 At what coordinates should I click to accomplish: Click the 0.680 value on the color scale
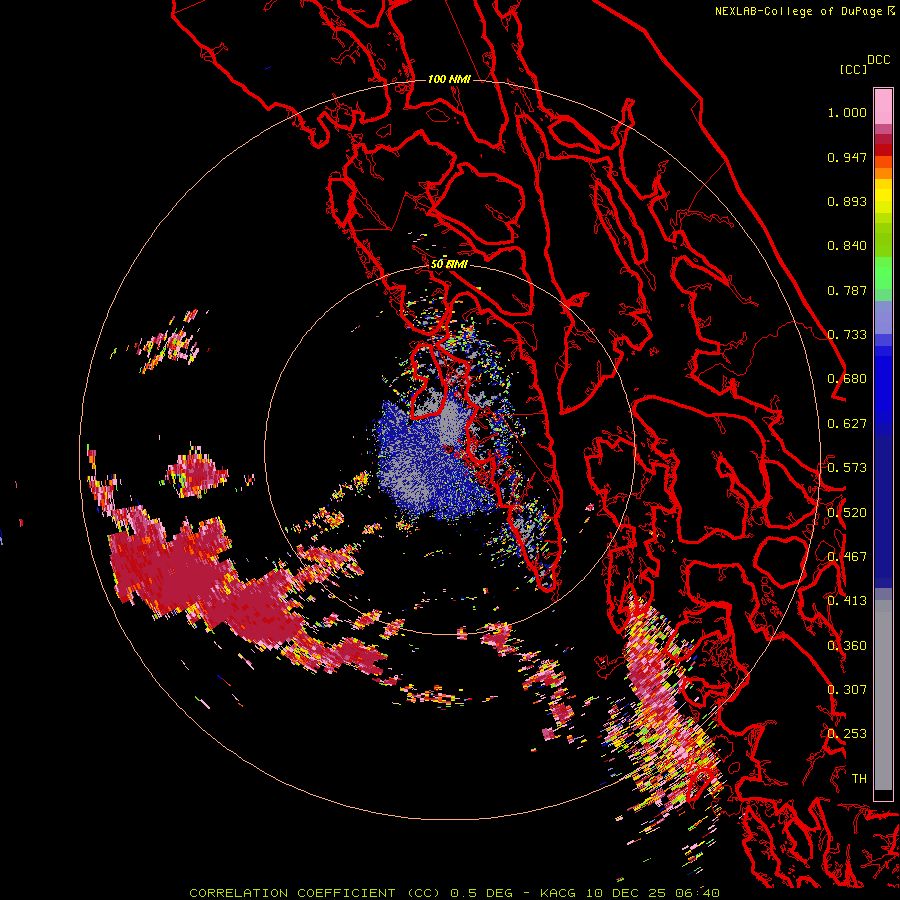[x=847, y=379]
